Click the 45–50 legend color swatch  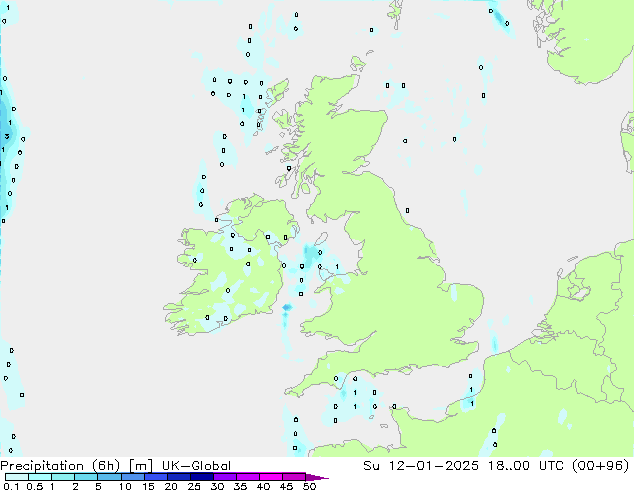tap(294, 477)
